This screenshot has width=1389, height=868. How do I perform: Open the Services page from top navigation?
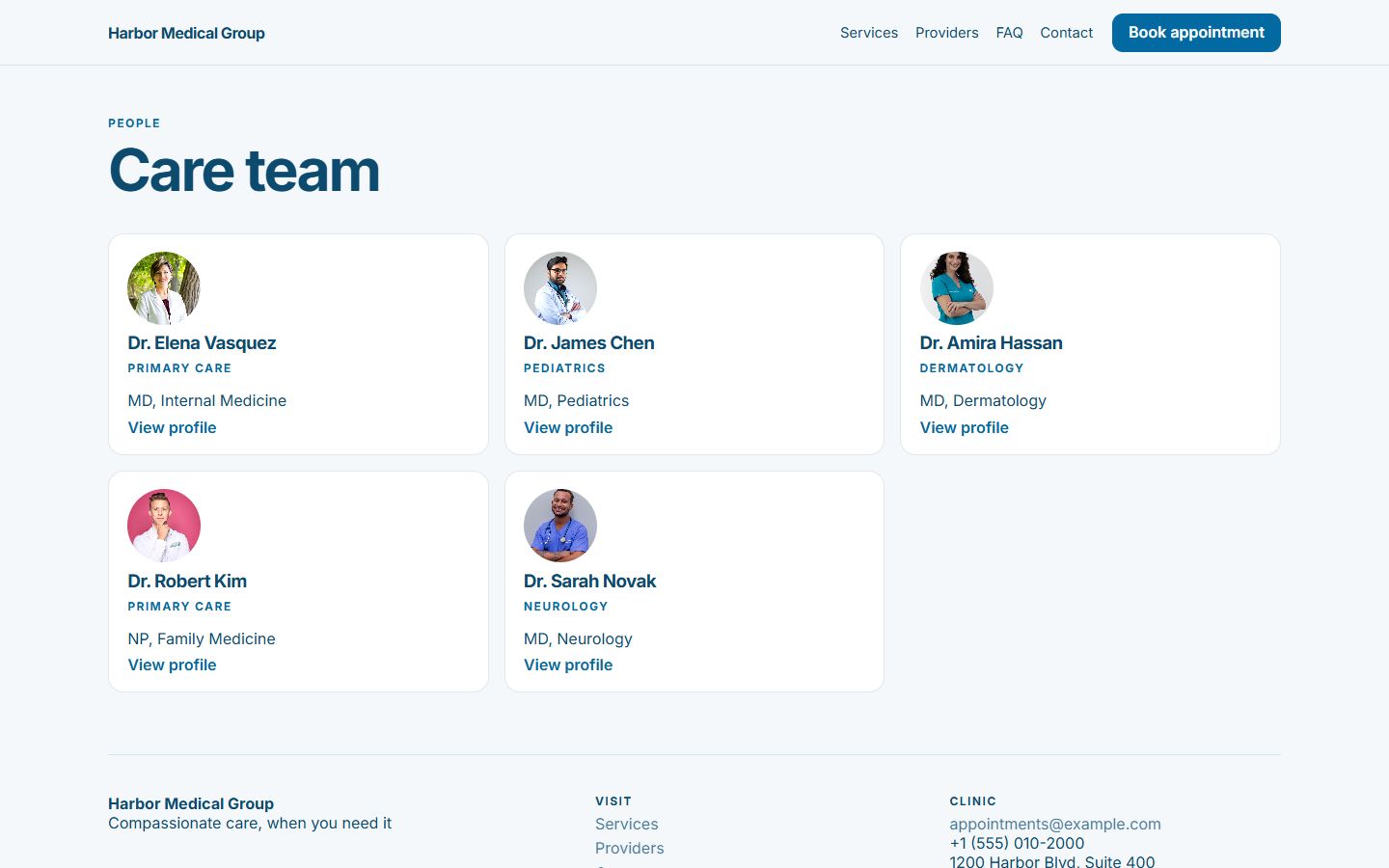(869, 33)
